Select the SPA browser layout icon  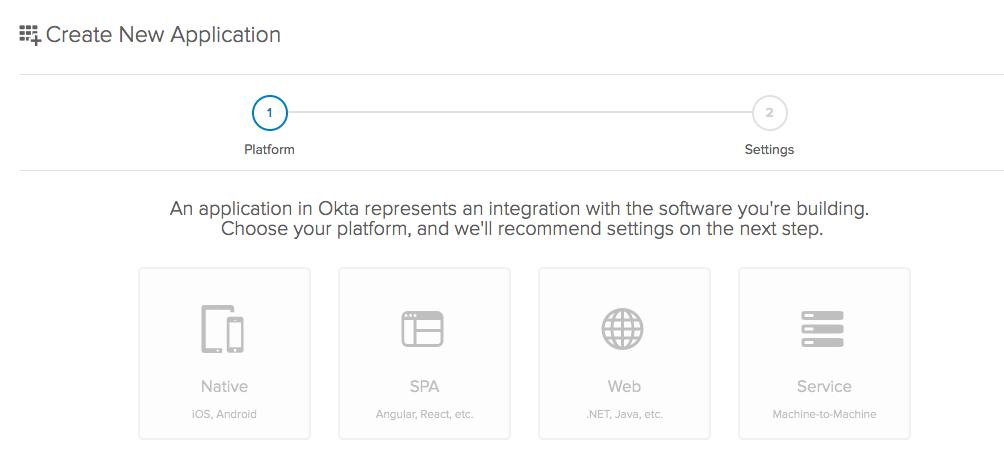point(423,329)
